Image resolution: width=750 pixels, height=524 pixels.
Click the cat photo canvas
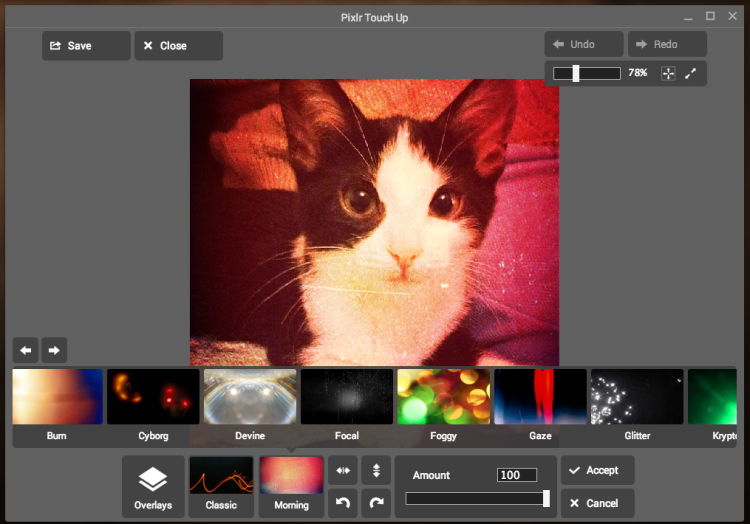[375, 222]
